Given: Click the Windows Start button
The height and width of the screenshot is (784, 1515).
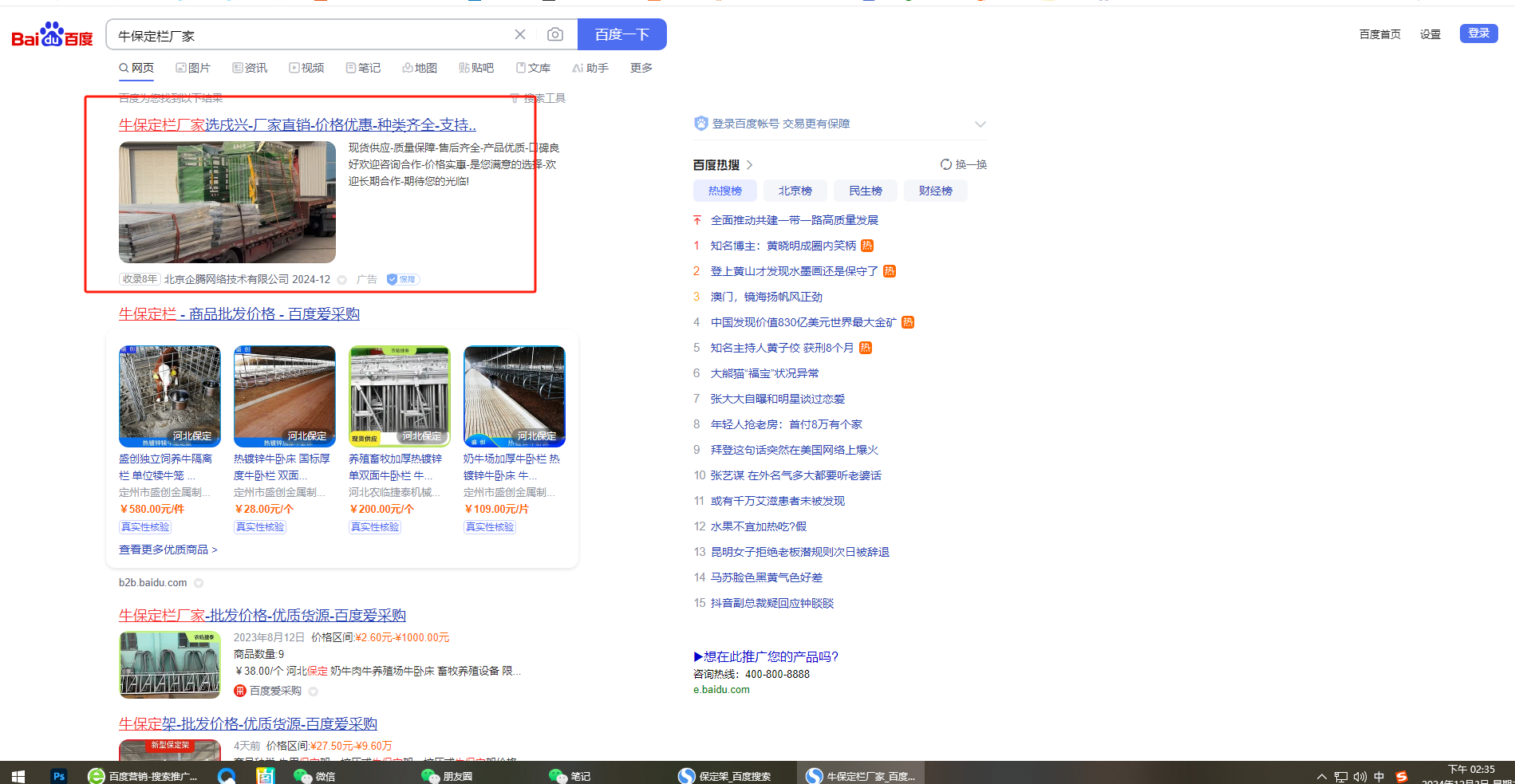Looking at the screenshot, I should coord(18,776).
